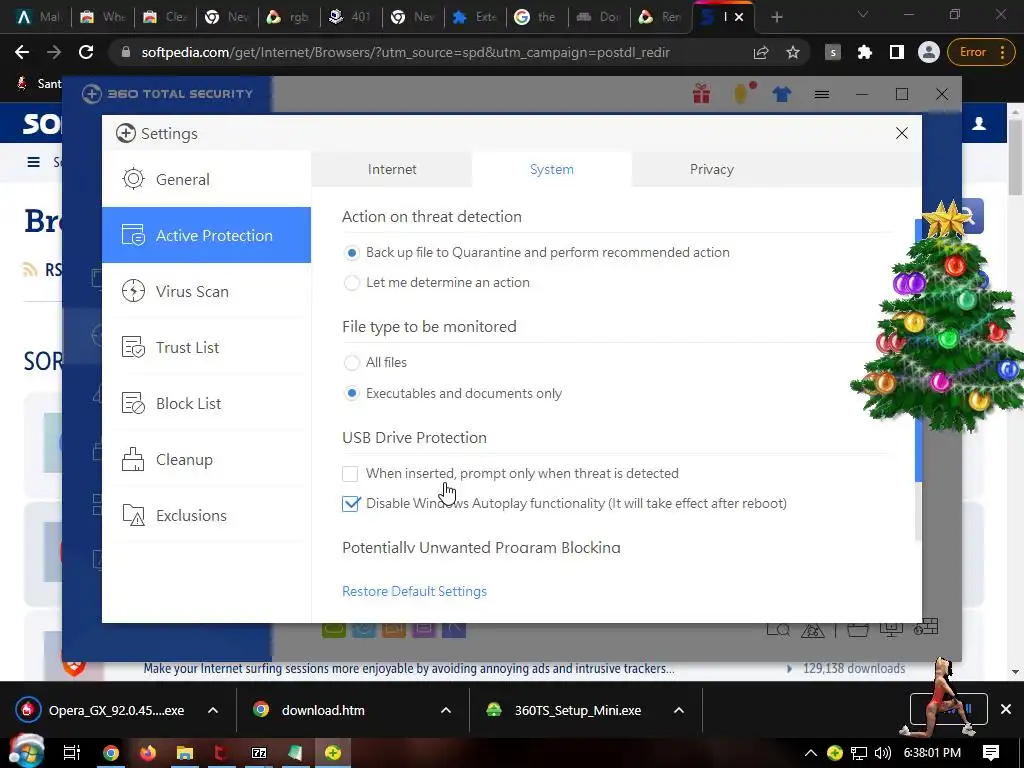
Task: Go back in Chrome browser
Action: coord(22,52)
